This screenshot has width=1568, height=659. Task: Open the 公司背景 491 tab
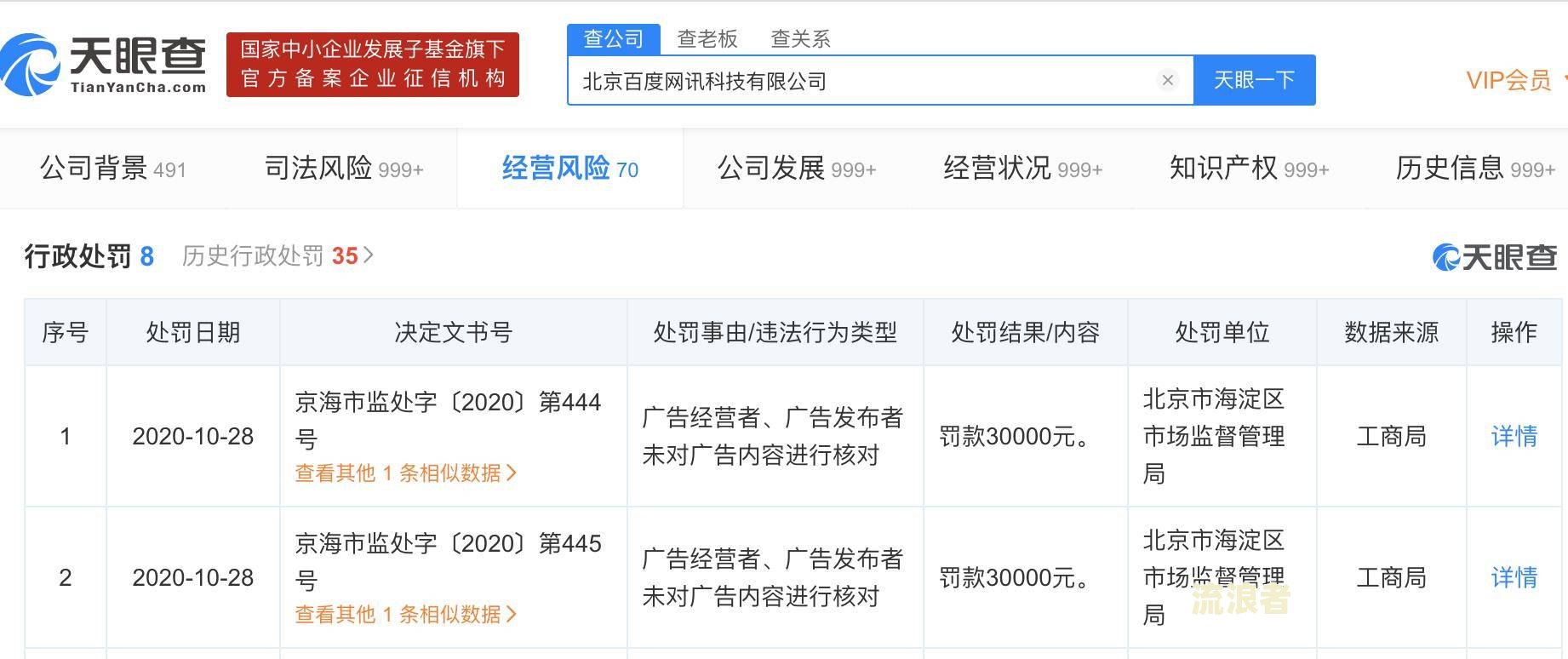(113, 169)
